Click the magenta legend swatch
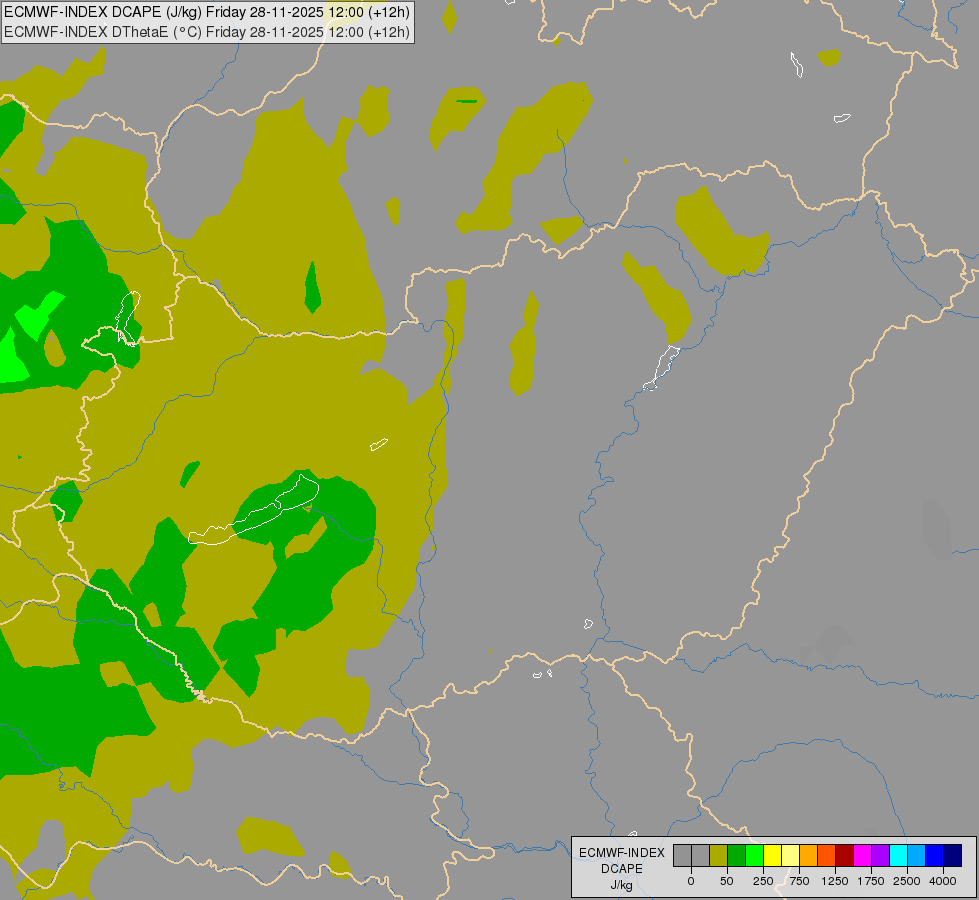Viewport: 979px width, 900px height. pyautogui.click(x=863, y=856)
